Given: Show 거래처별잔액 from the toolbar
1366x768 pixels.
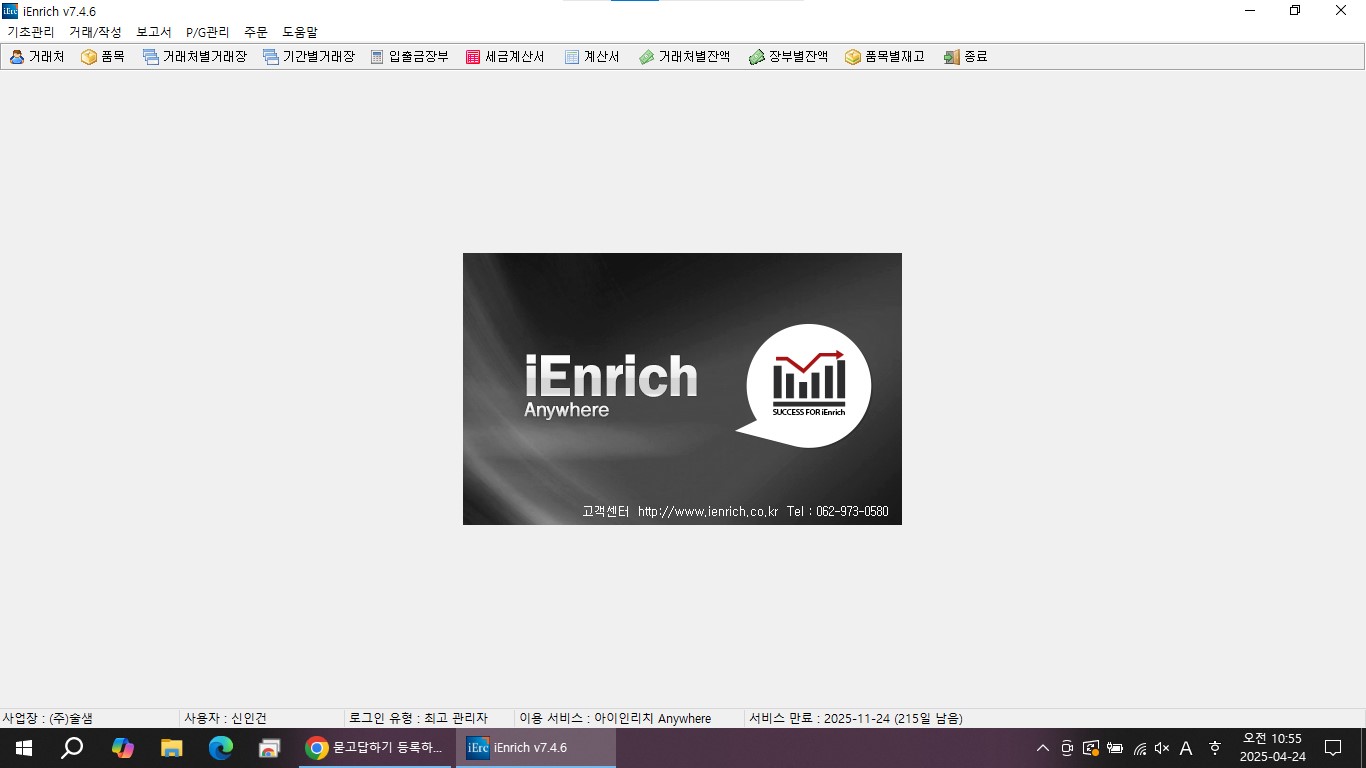Looking at the screenshot, I should pos(647,57).
